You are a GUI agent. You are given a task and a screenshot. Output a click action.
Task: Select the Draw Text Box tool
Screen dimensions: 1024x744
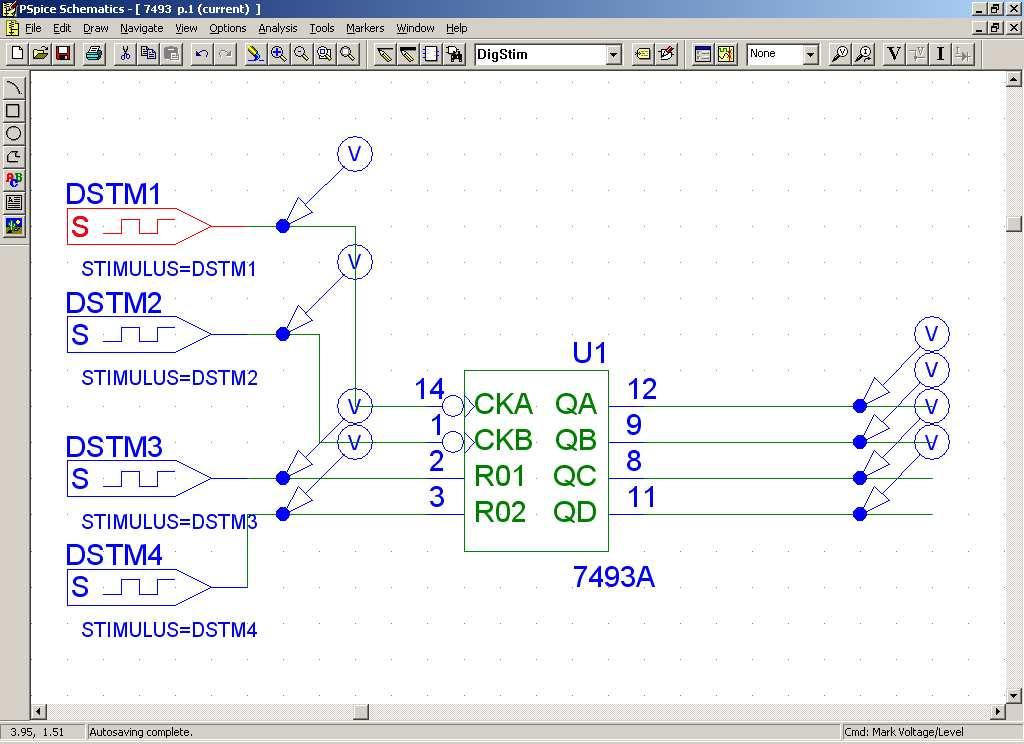click(x=14, y=202)
